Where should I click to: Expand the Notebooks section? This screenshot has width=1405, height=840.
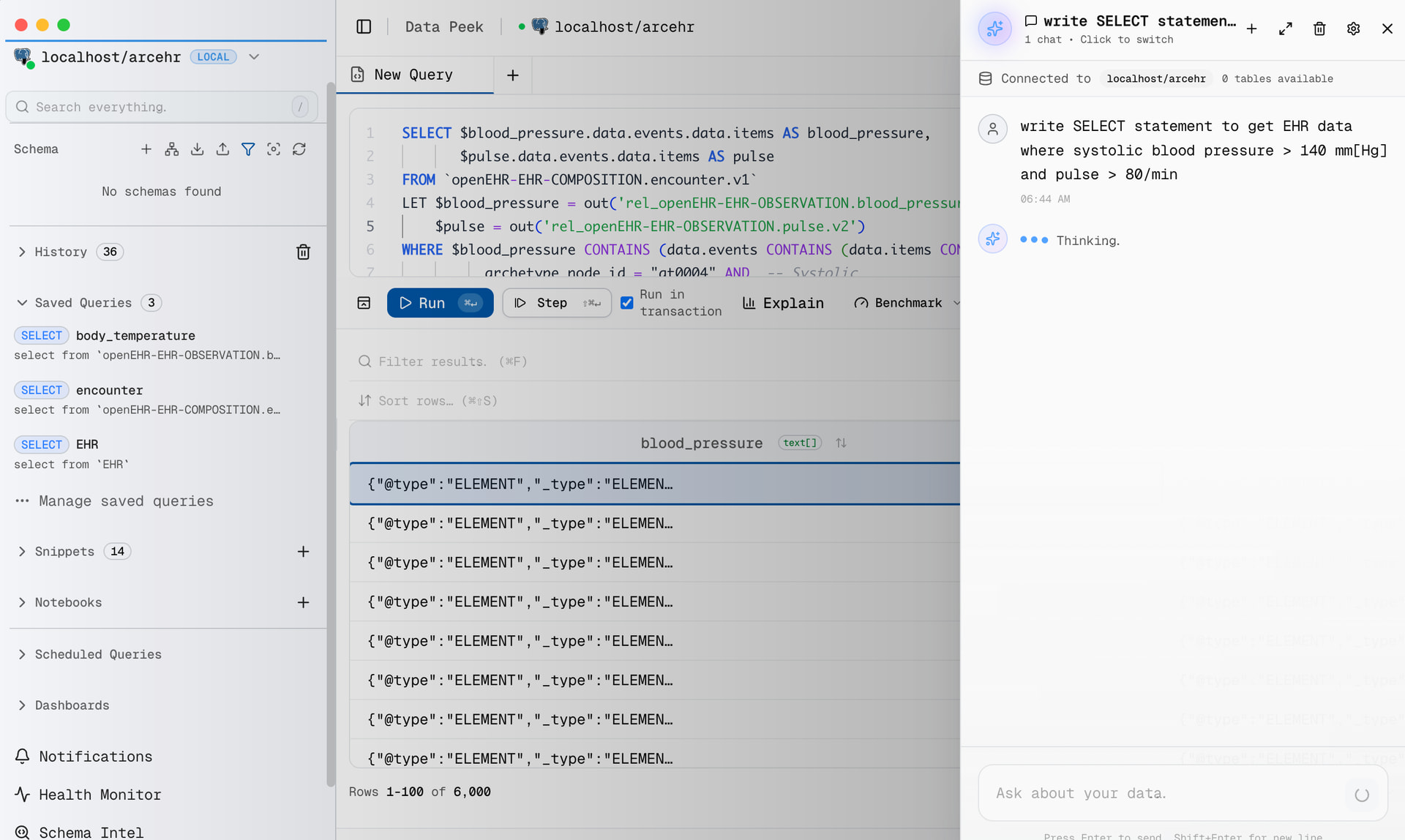(x=22, y=603)
